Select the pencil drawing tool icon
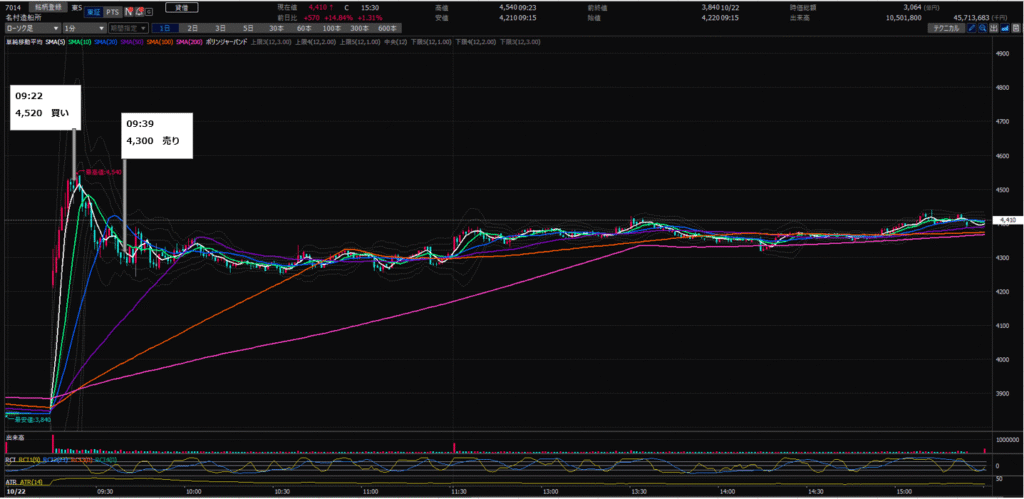 click(971, 28)
